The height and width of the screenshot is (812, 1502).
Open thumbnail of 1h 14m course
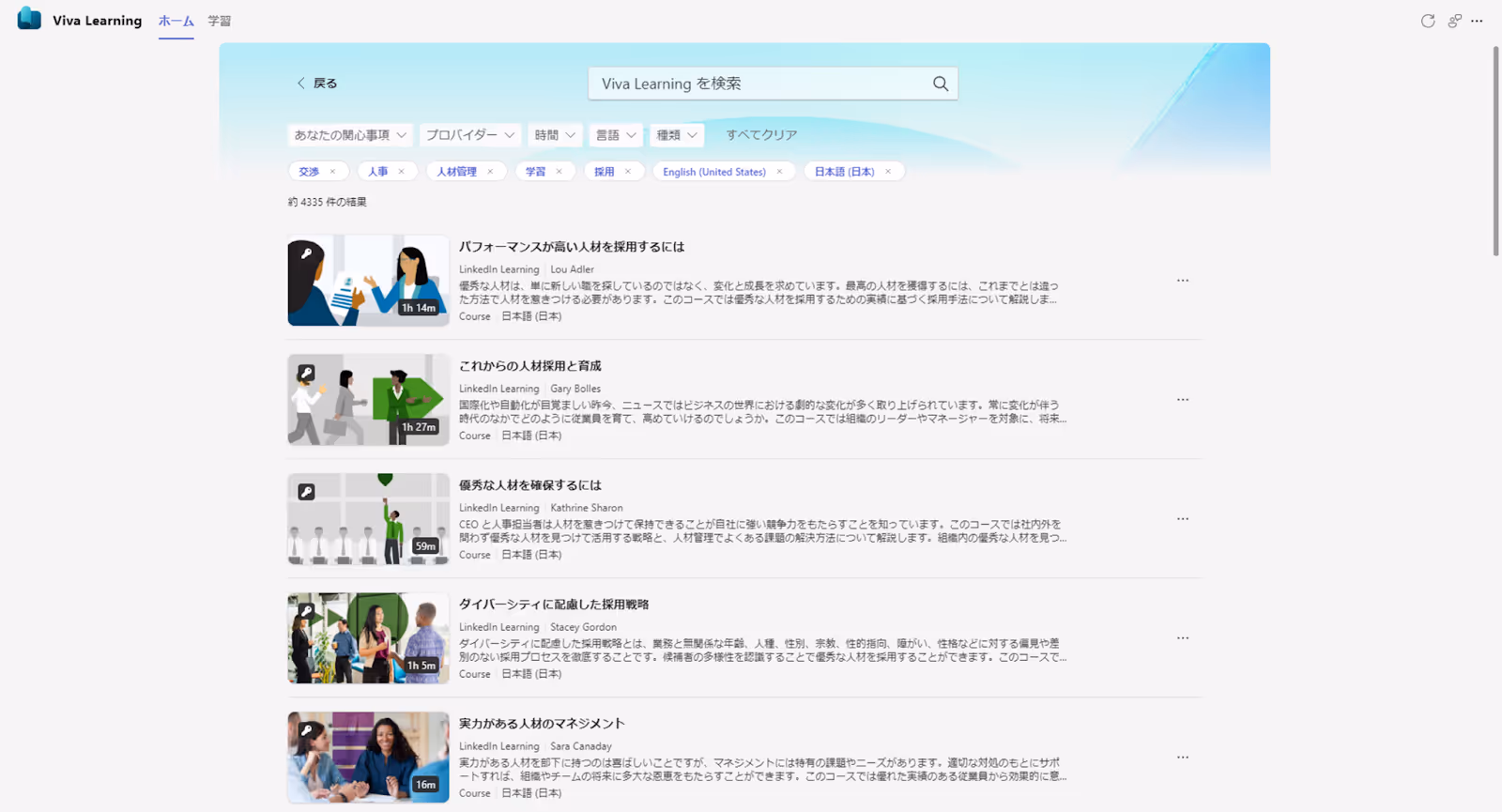click(x=368, y=281)
